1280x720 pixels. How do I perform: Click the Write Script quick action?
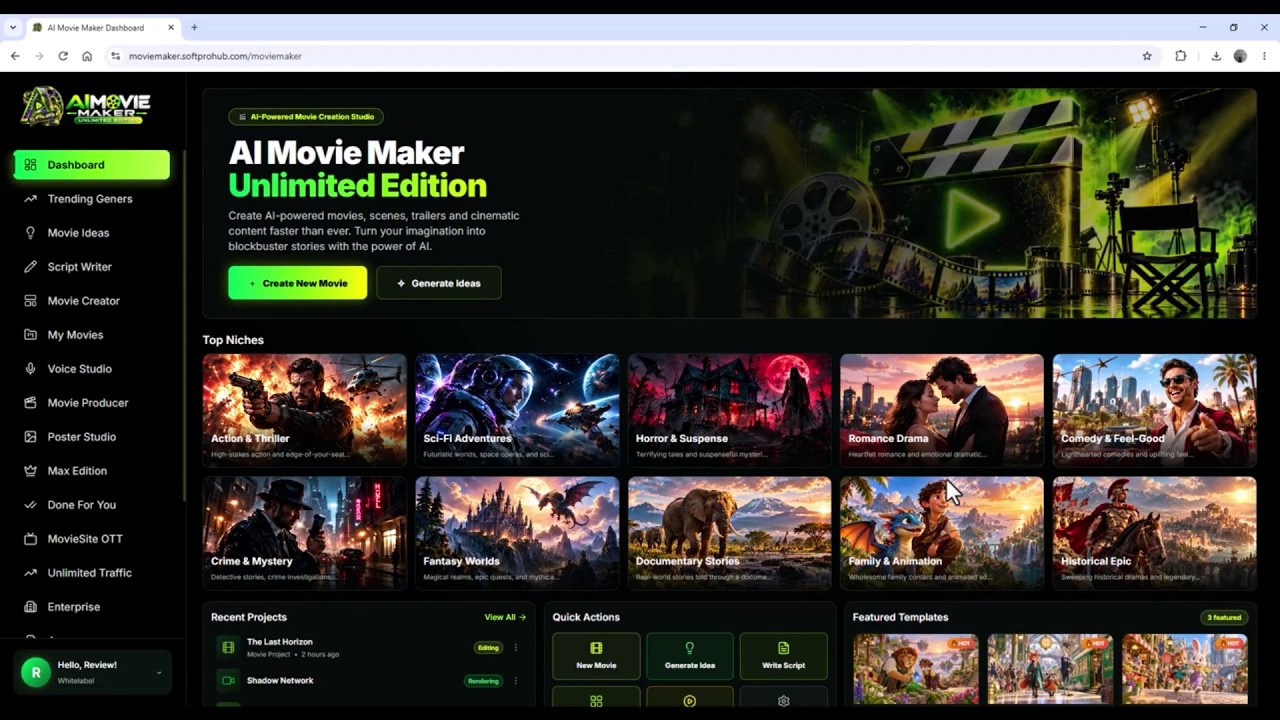click(783, 656)
